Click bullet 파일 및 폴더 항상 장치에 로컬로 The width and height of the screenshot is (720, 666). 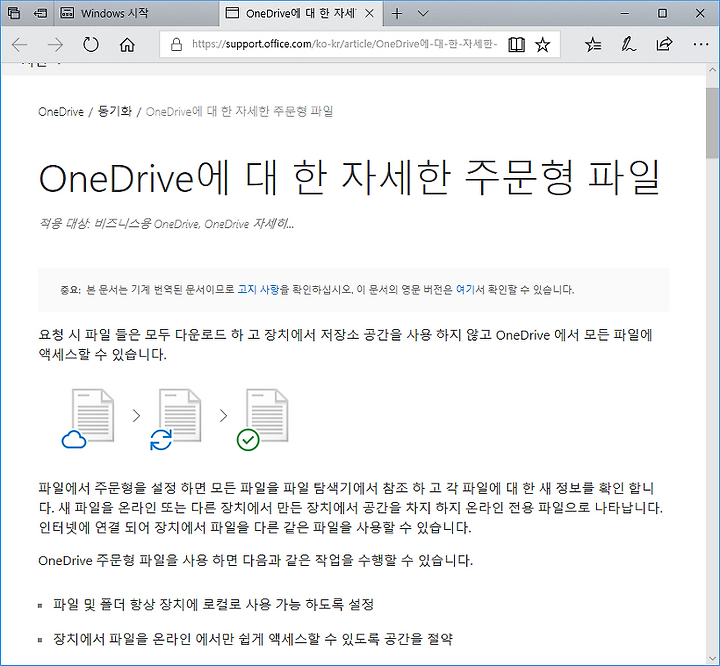[x=213, y=604]
